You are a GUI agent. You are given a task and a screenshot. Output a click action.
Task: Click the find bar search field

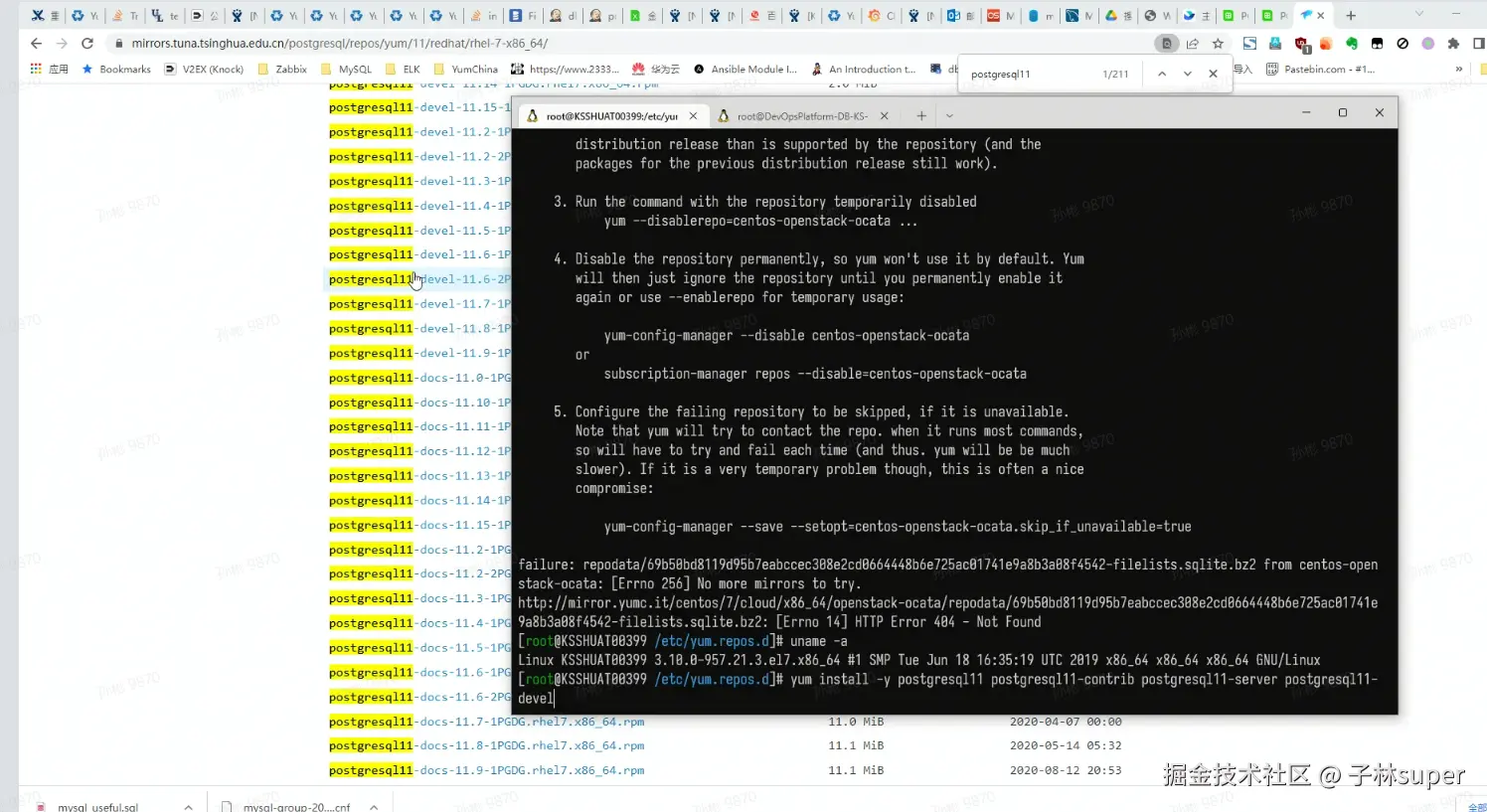click(x=1029, y=74)
